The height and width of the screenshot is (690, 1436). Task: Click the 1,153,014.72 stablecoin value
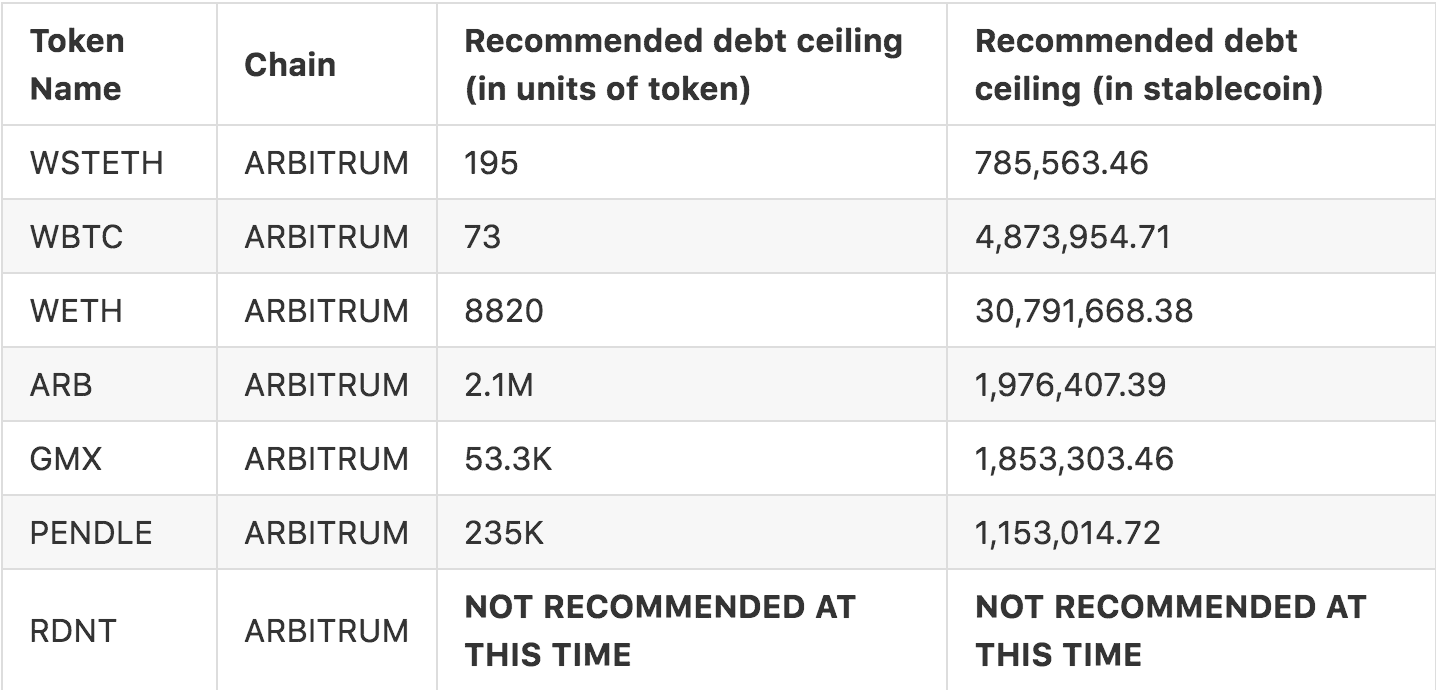click(1068, 533)
